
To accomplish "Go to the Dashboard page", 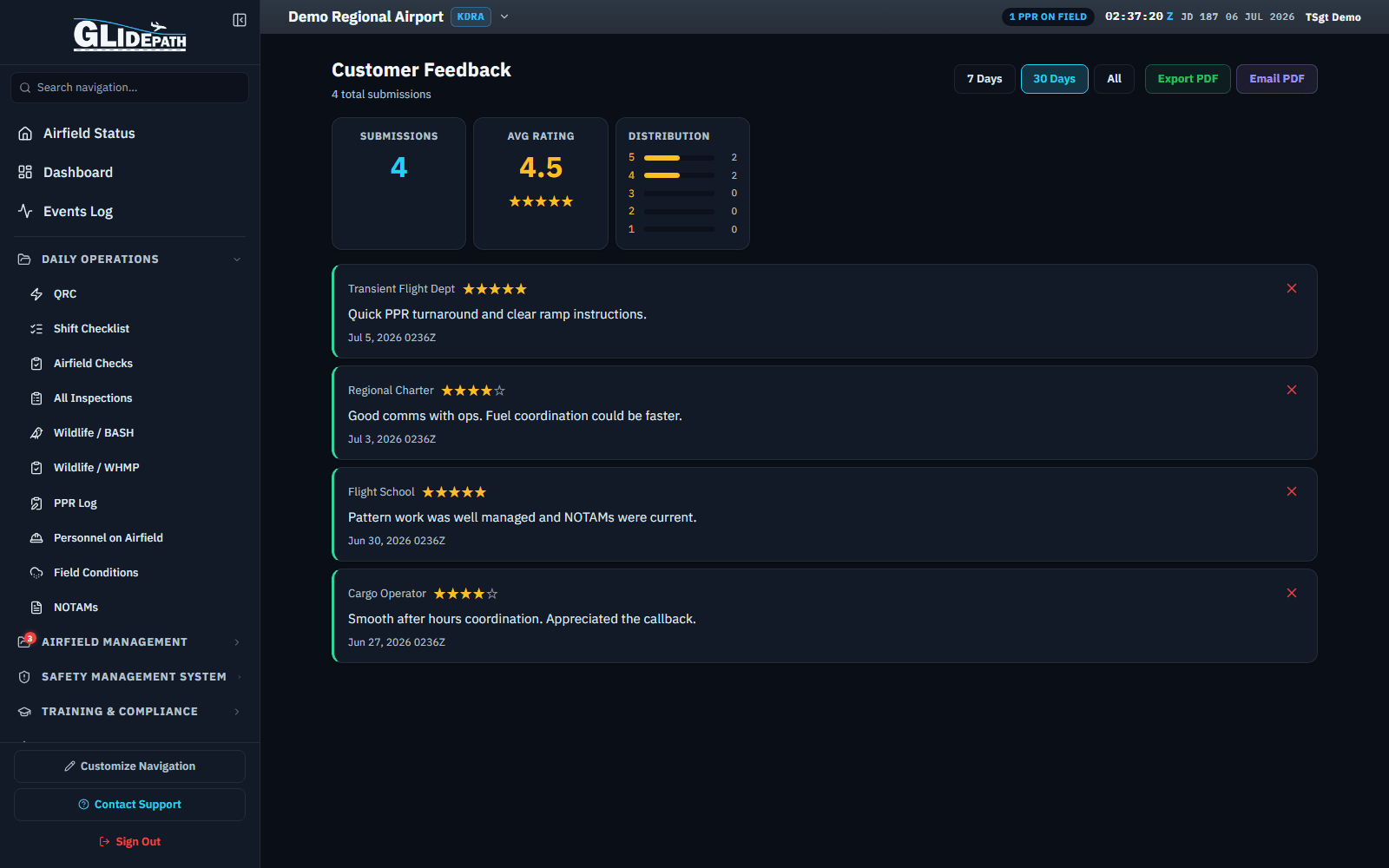I will (129, 172).
